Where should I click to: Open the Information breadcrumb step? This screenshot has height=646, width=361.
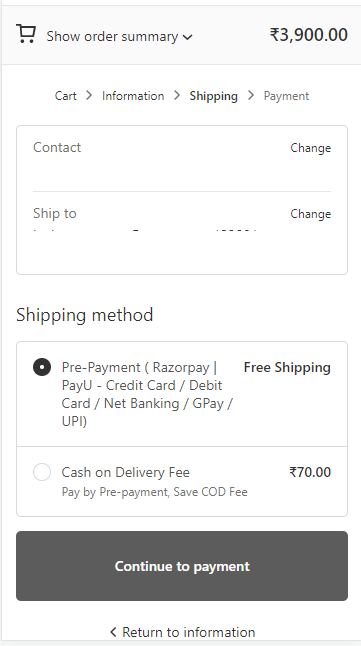tap(133, 96)
